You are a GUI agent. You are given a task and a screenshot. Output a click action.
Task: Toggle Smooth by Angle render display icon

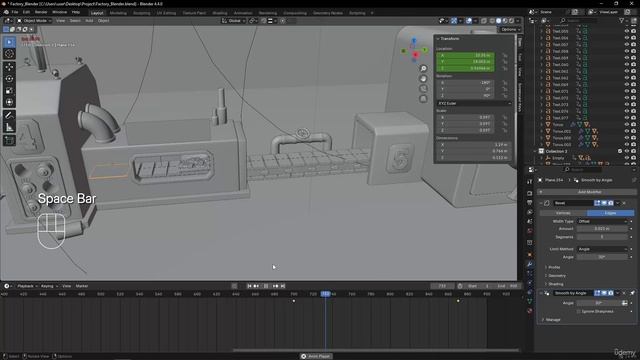[x=611, y=293]
